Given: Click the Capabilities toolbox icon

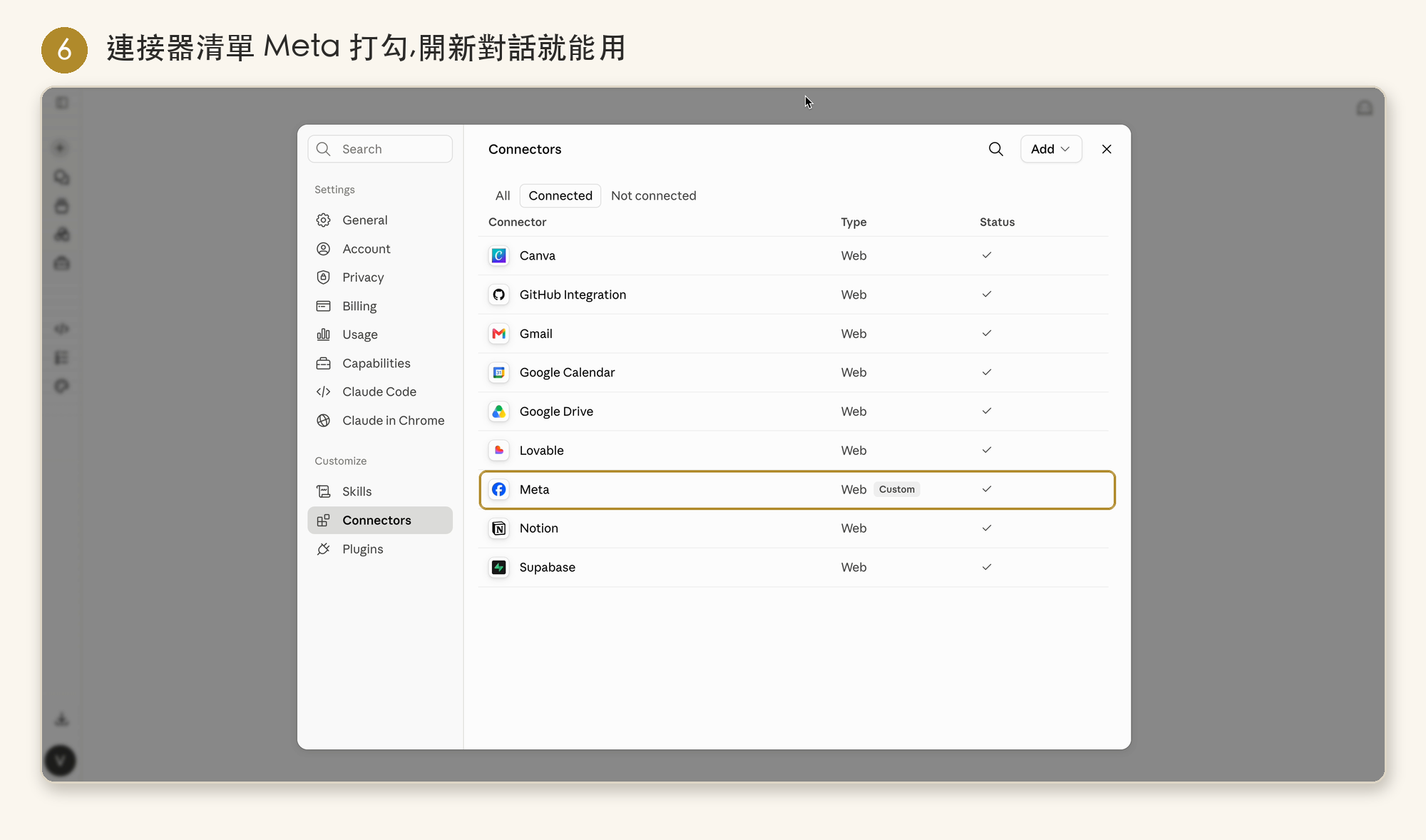Looking at the screenshot, I should [x=324, y=363].
